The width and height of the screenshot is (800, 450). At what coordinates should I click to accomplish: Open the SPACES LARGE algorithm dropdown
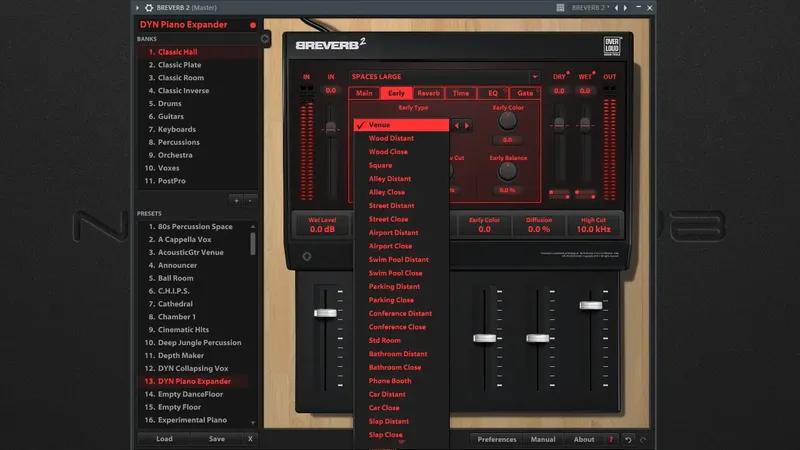pyautogui.click(x=444, y=77)
